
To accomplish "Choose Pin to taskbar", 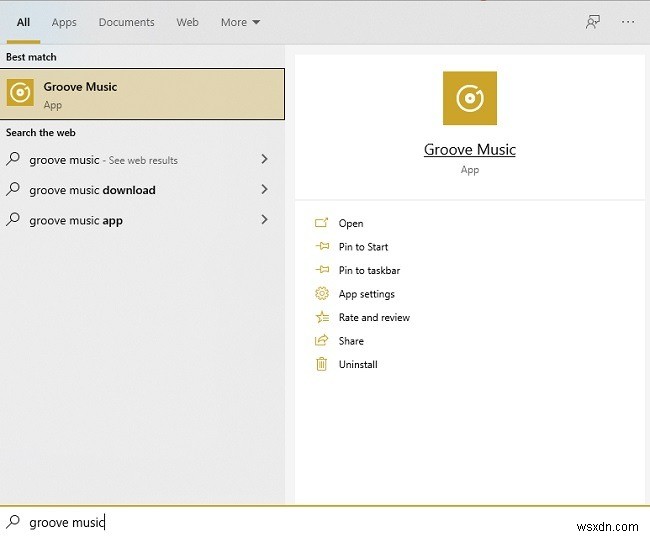I will [369, 271].
